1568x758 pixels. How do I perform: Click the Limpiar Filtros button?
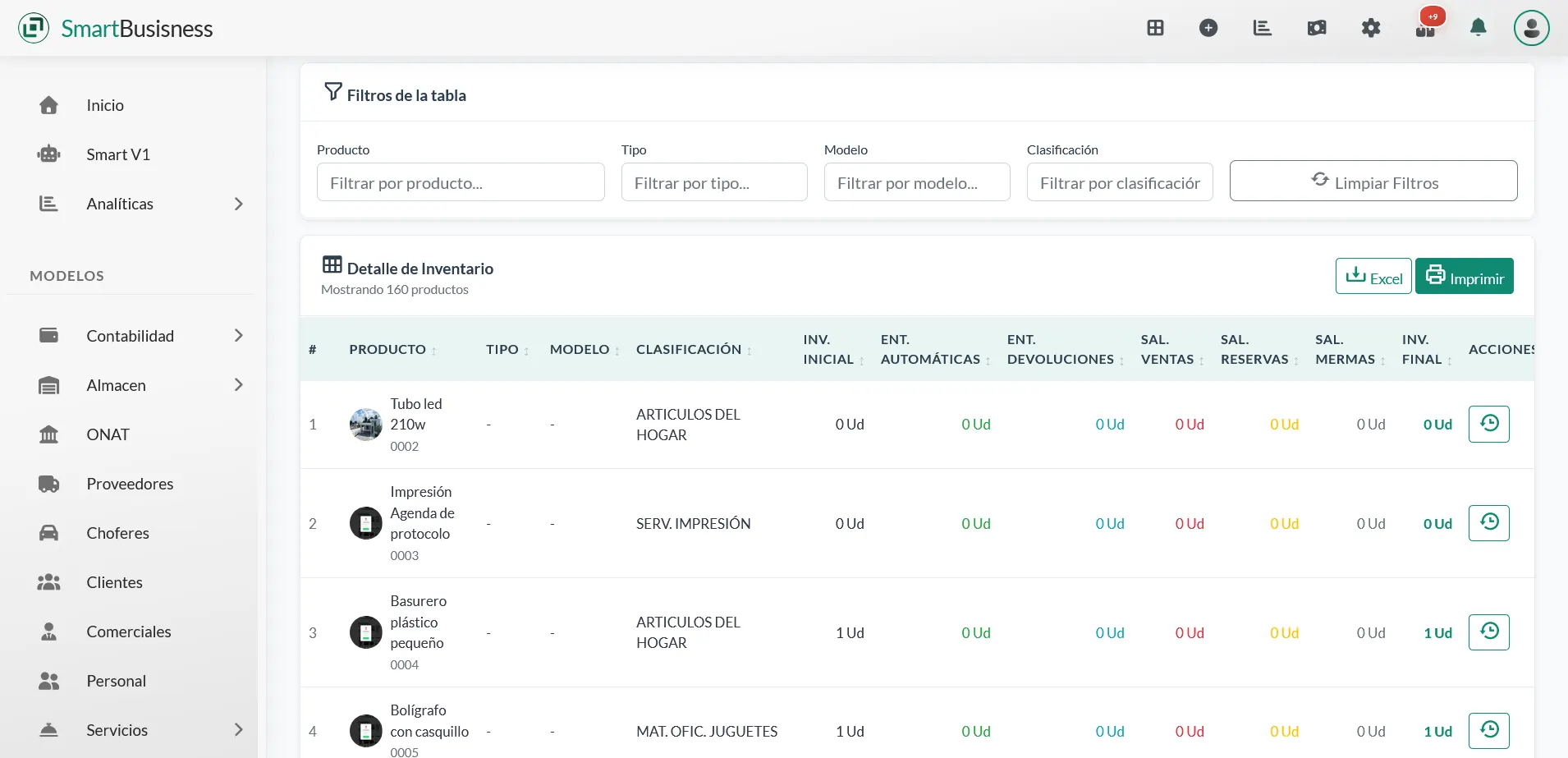pos(1373,181)
